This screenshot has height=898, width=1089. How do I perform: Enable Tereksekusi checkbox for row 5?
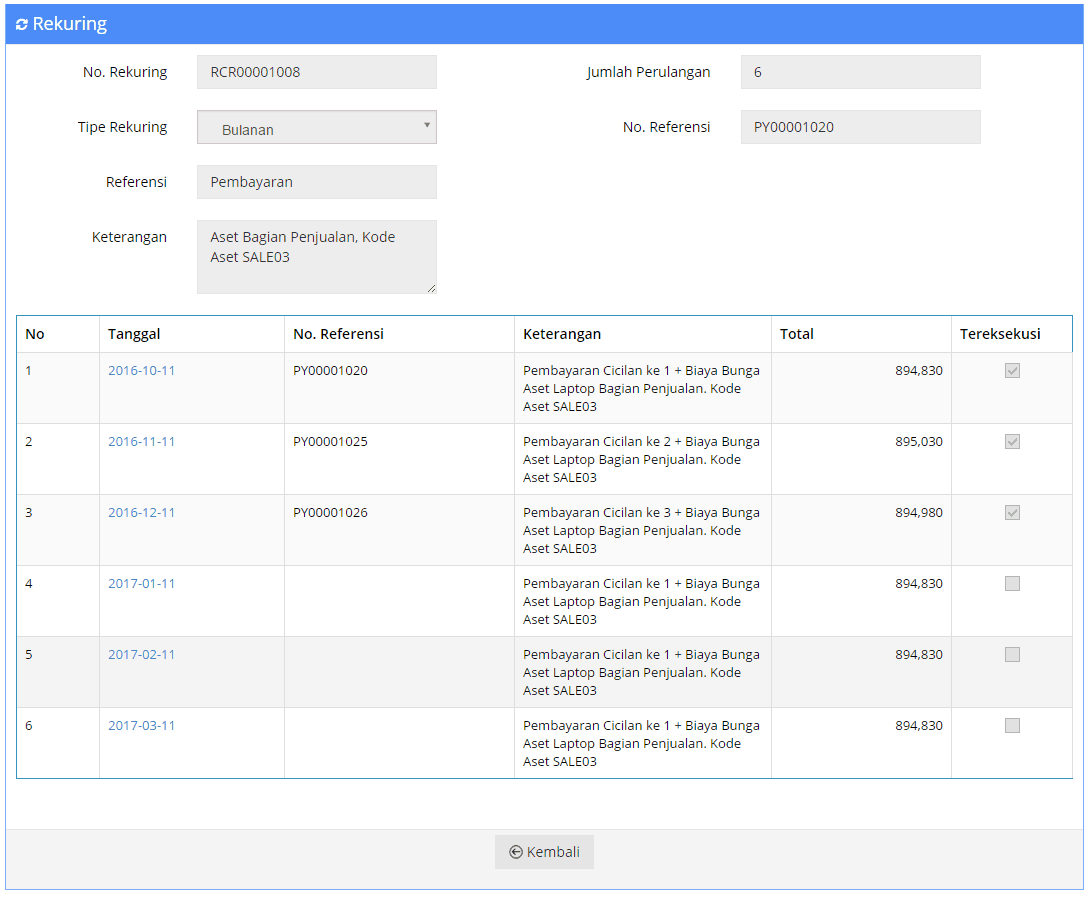tap(1012, 655)
